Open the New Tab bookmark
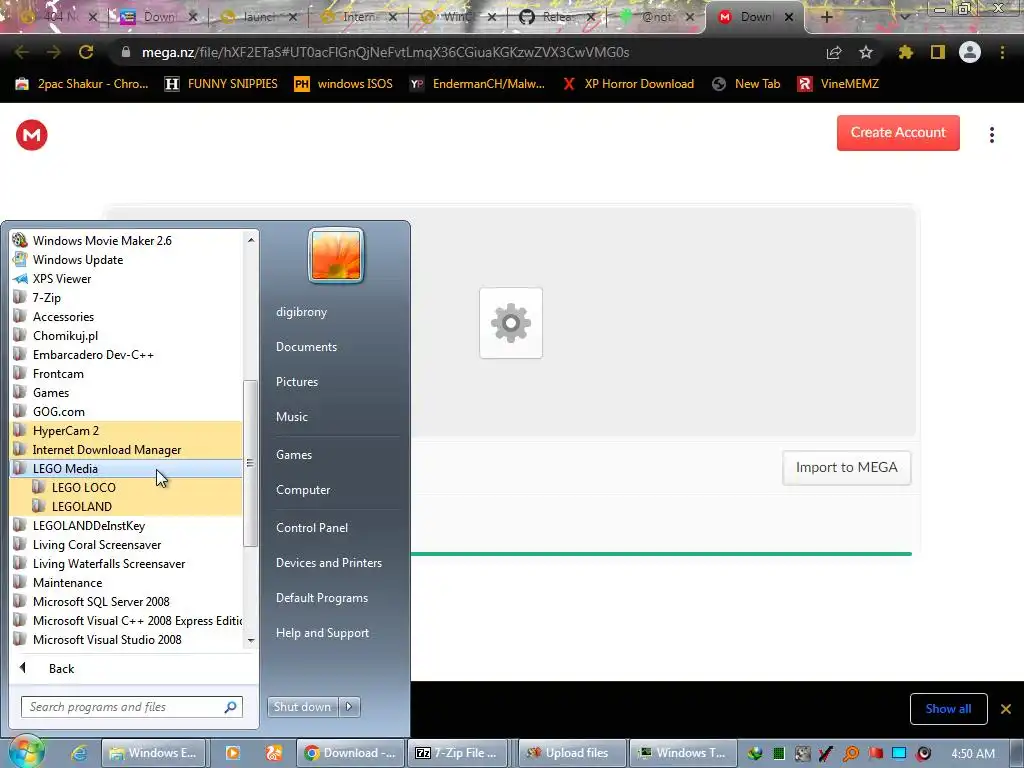Screen dimensions: 1024x768 [x=746, y=84]
